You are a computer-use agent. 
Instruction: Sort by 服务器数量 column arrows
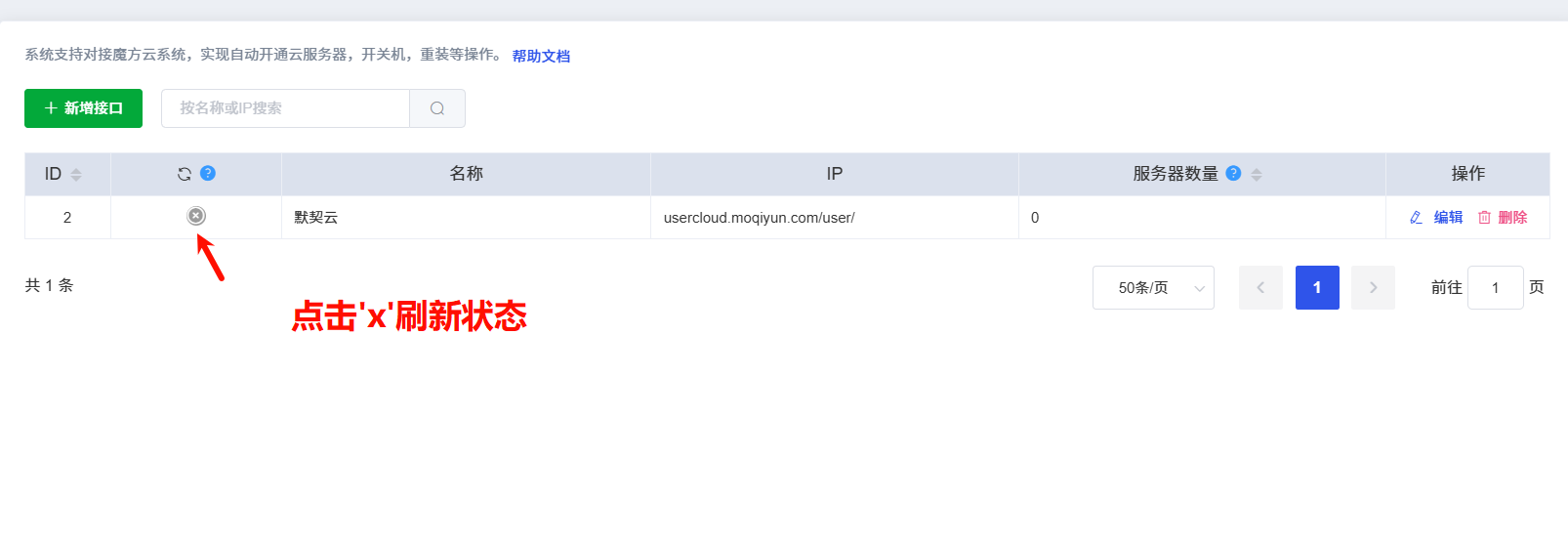[1257, 175]
